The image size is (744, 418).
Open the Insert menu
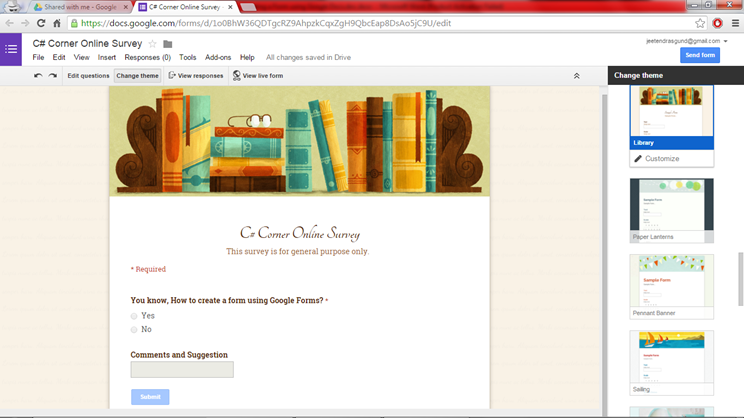point(107,57)
